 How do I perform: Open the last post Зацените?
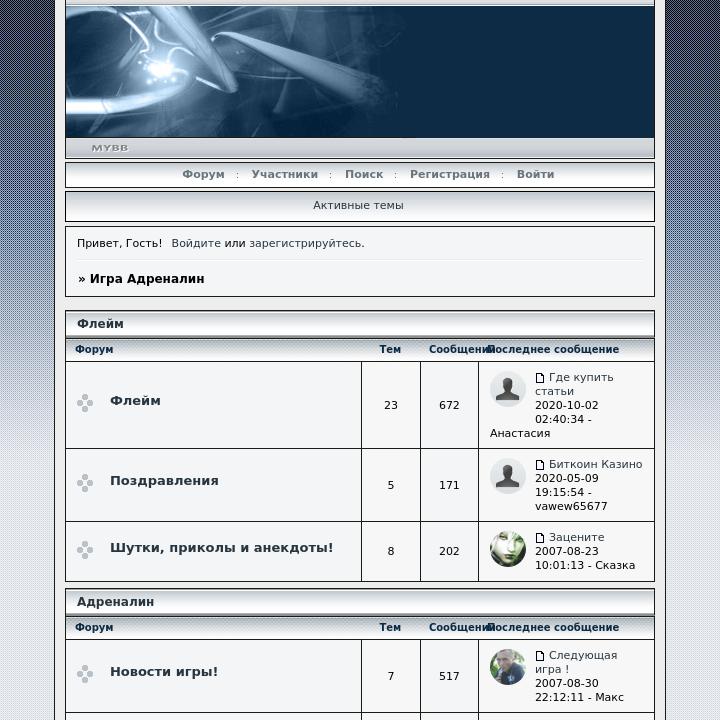point(576,537)
